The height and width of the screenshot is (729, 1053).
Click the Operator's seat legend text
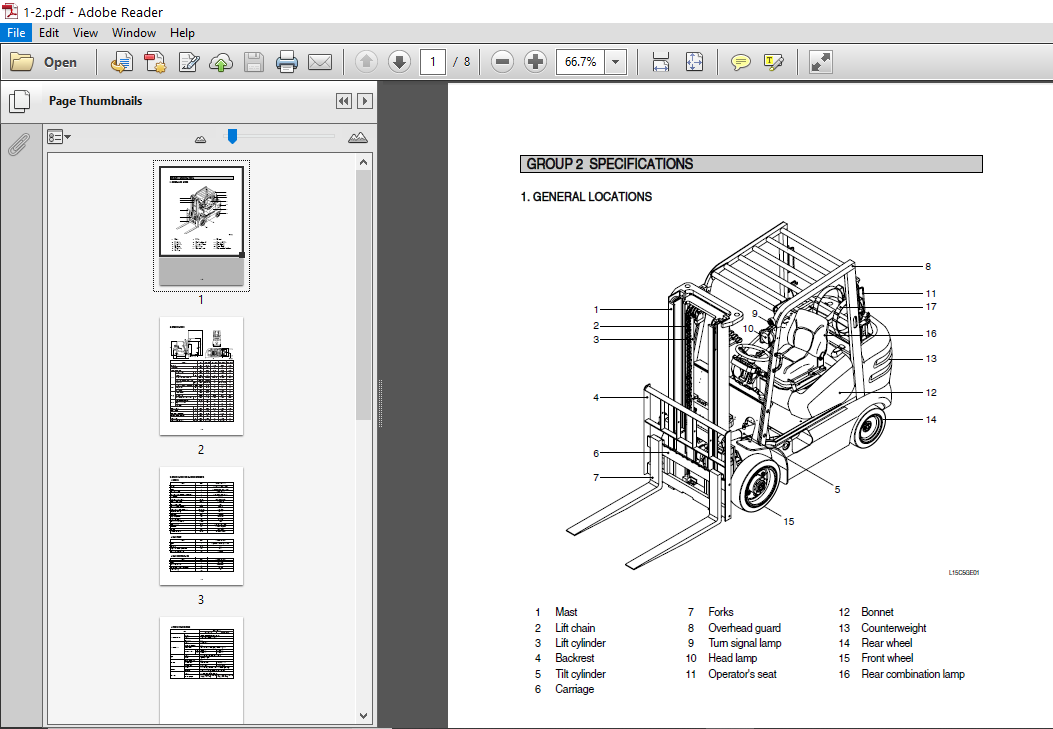click(x=742, y=674)
